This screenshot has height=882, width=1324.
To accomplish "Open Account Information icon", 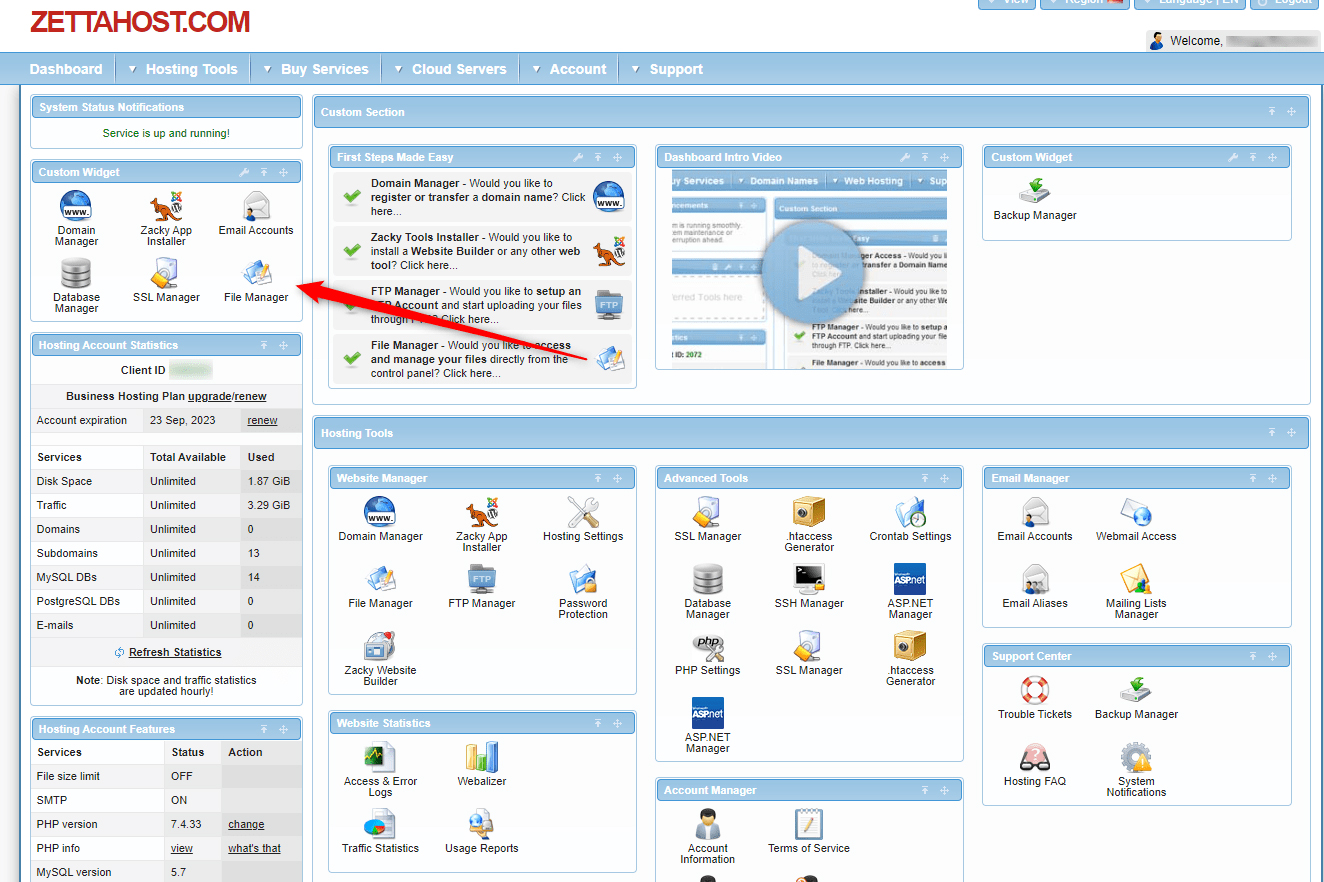I will click(x=708, y=837).
